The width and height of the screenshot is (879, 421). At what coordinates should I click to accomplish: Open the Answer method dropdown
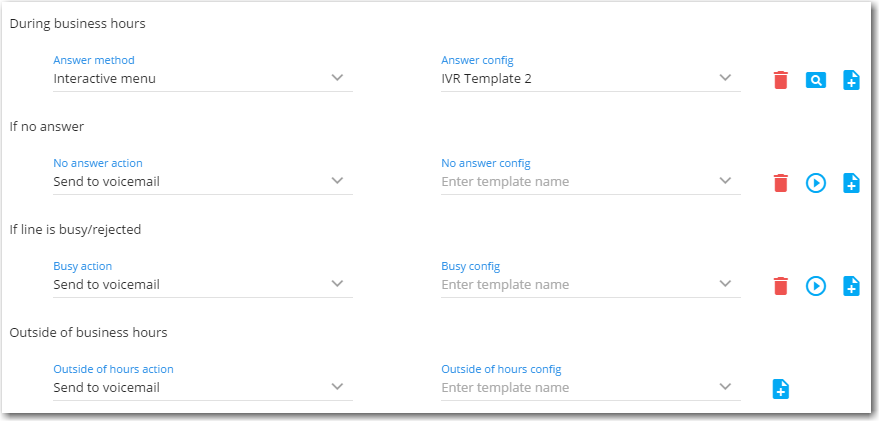pyautogui.click(x=203, y=78)
